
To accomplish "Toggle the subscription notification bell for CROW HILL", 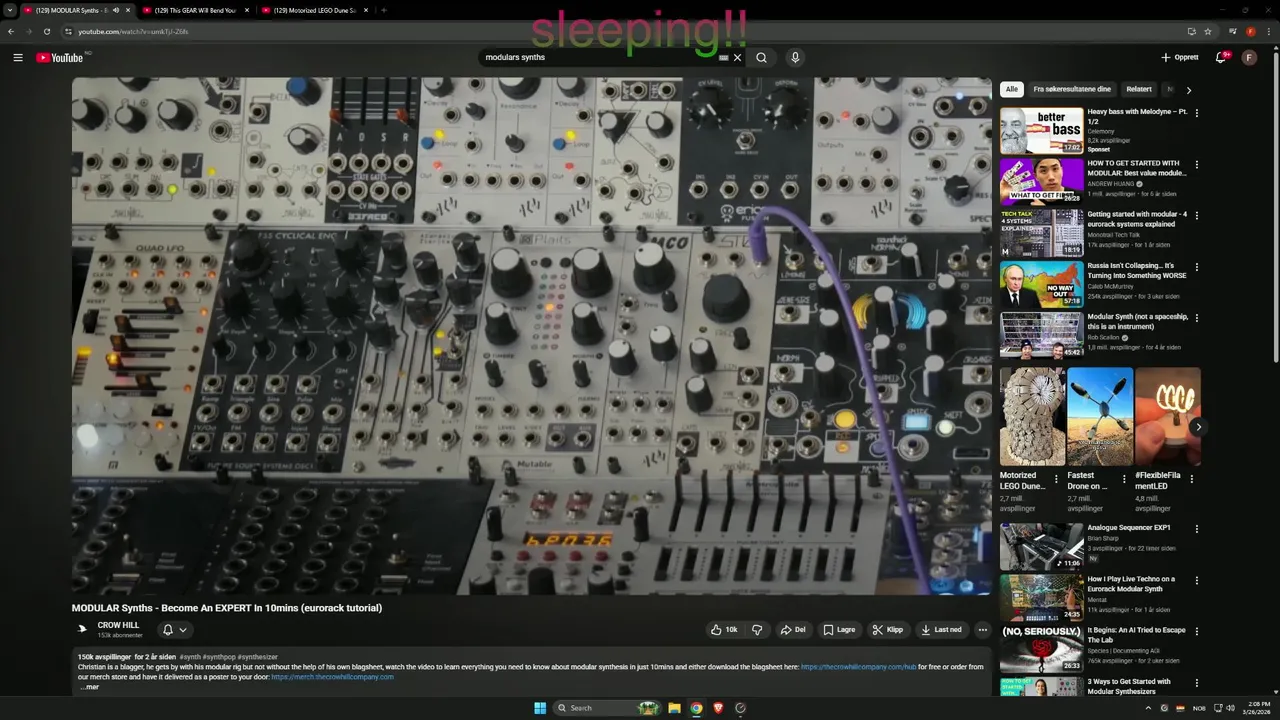I will [174, 630].
